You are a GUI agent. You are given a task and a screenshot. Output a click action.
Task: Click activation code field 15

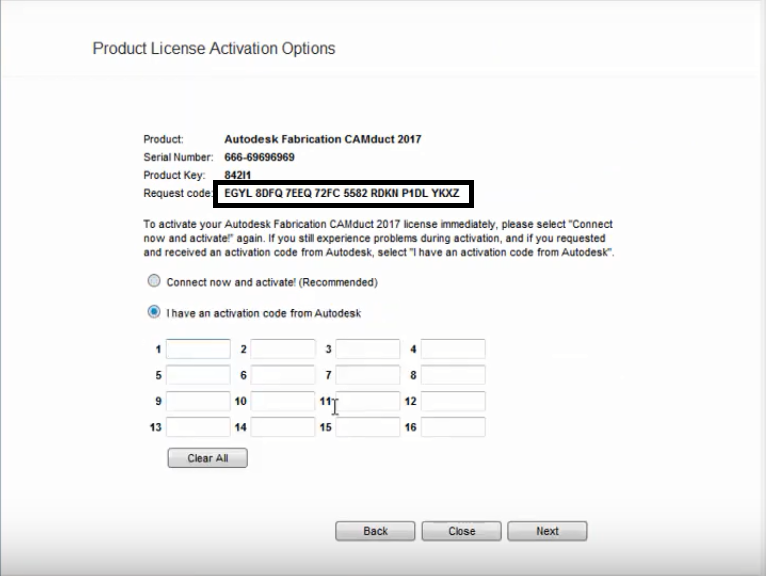click(x=368, y=427)
